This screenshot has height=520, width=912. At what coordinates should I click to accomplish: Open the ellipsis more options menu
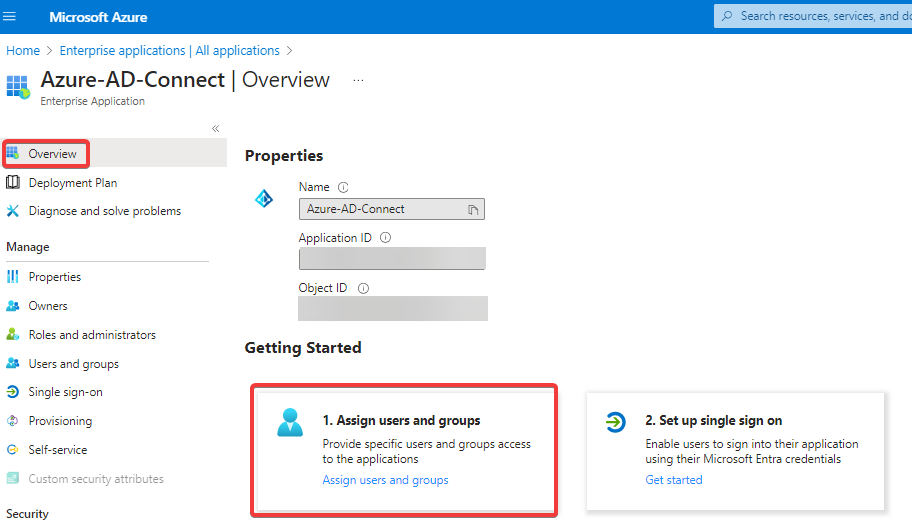358,81
